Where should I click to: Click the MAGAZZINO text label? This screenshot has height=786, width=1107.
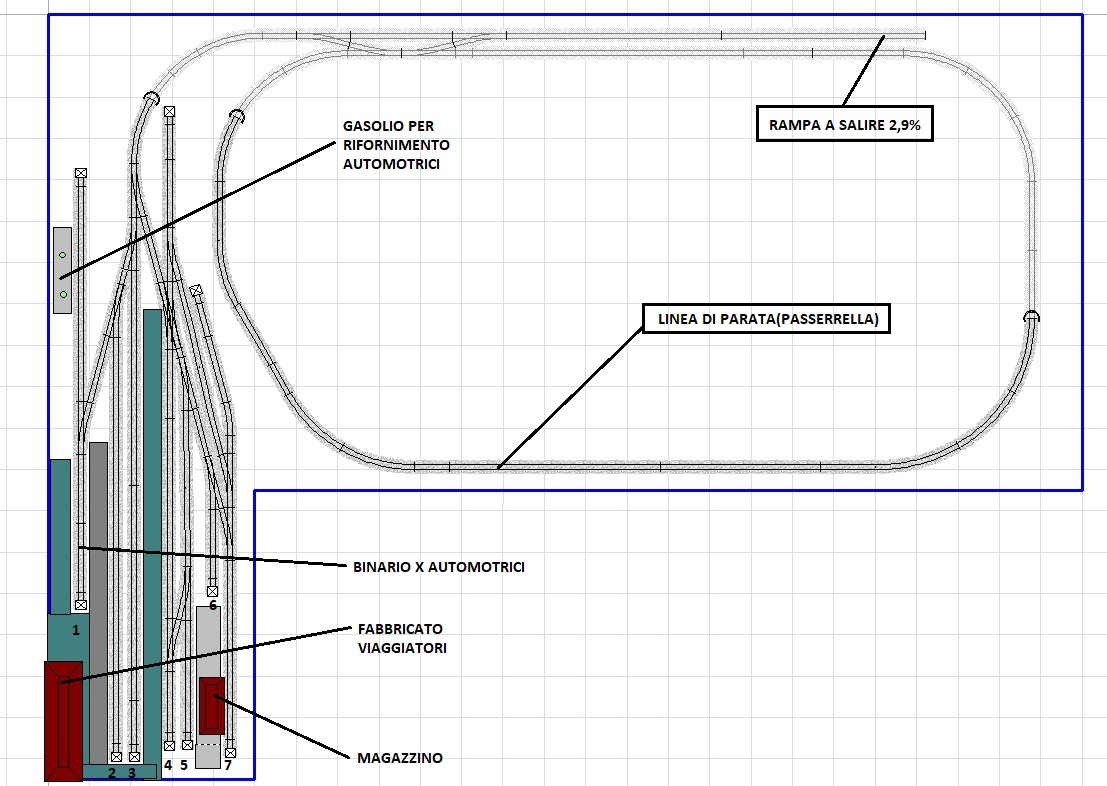399,759
